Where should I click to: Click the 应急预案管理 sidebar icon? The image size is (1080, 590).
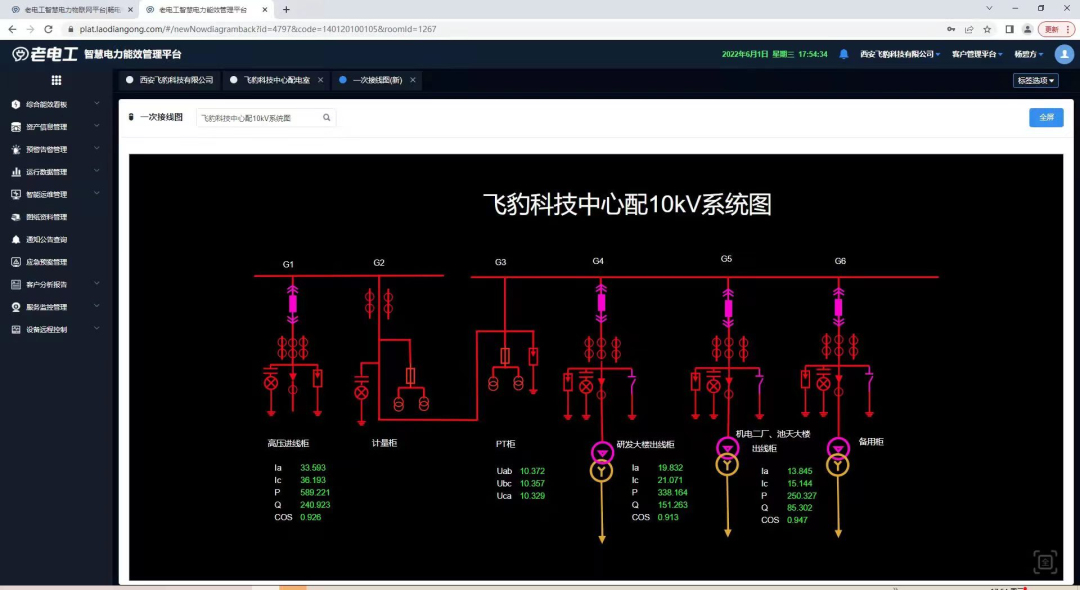coord(16,262)
